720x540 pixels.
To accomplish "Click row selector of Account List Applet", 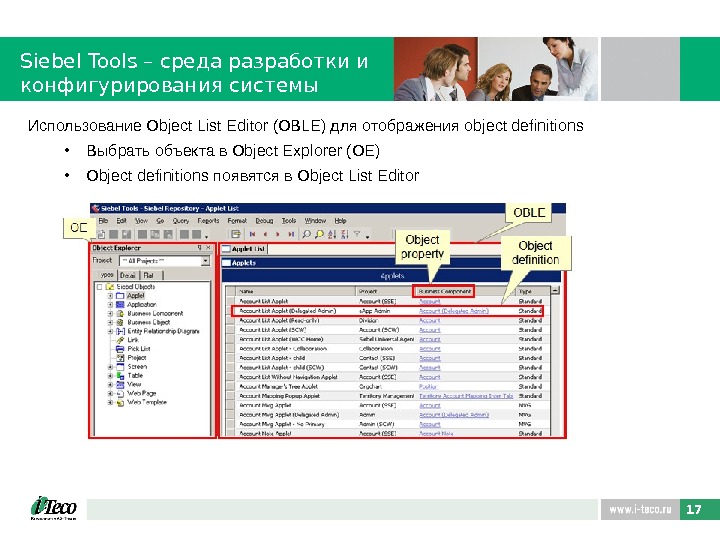I will click(x=231, y=301).
